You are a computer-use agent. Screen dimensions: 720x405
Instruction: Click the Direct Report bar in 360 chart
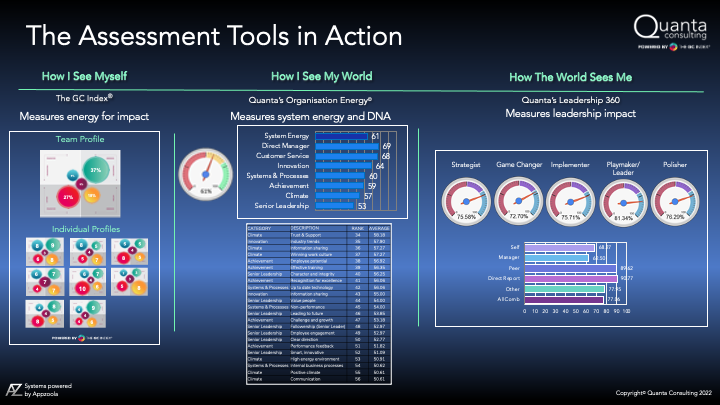[x=571, y=279]
